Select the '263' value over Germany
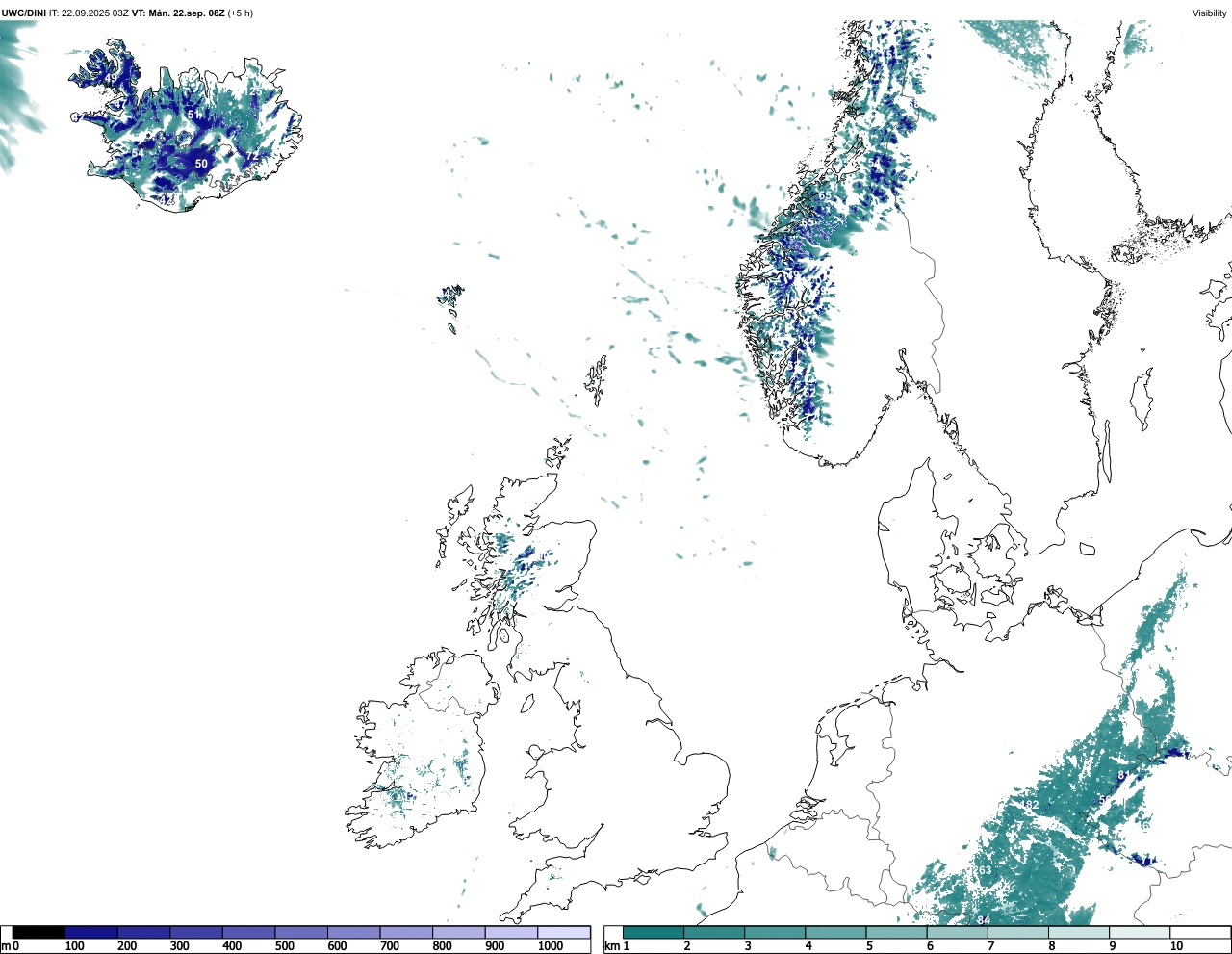Screen dimensions: 1232x954 coord(982,870)
